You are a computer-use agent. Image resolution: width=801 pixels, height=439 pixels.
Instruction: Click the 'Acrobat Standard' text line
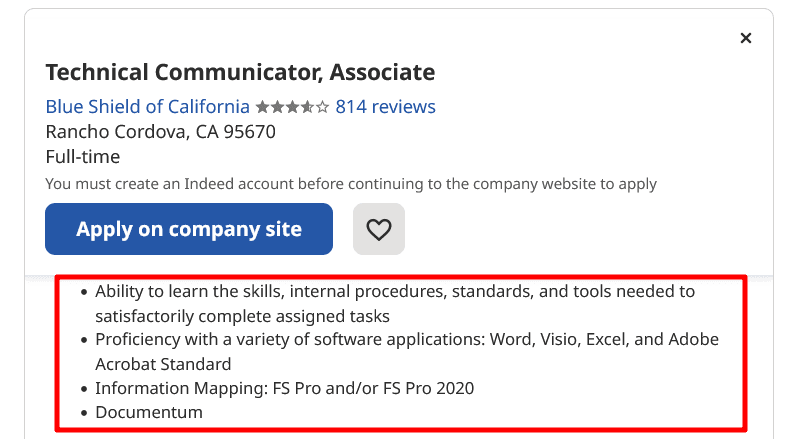(x=163, y=364)
